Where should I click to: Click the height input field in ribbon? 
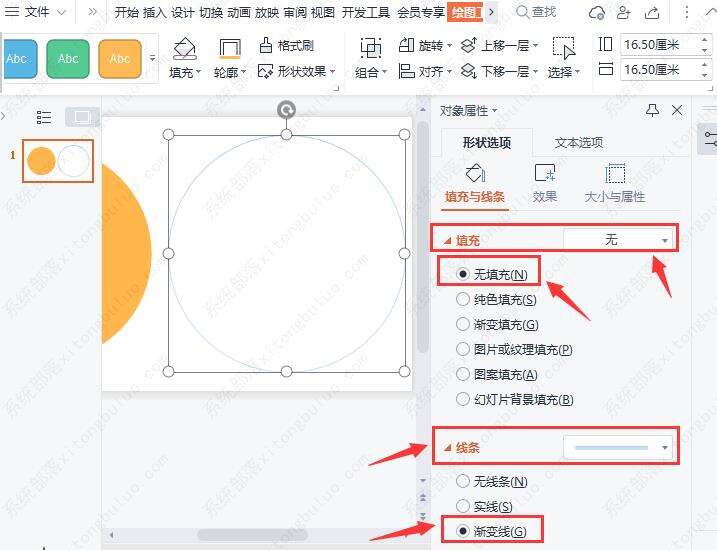coord(660,45)
